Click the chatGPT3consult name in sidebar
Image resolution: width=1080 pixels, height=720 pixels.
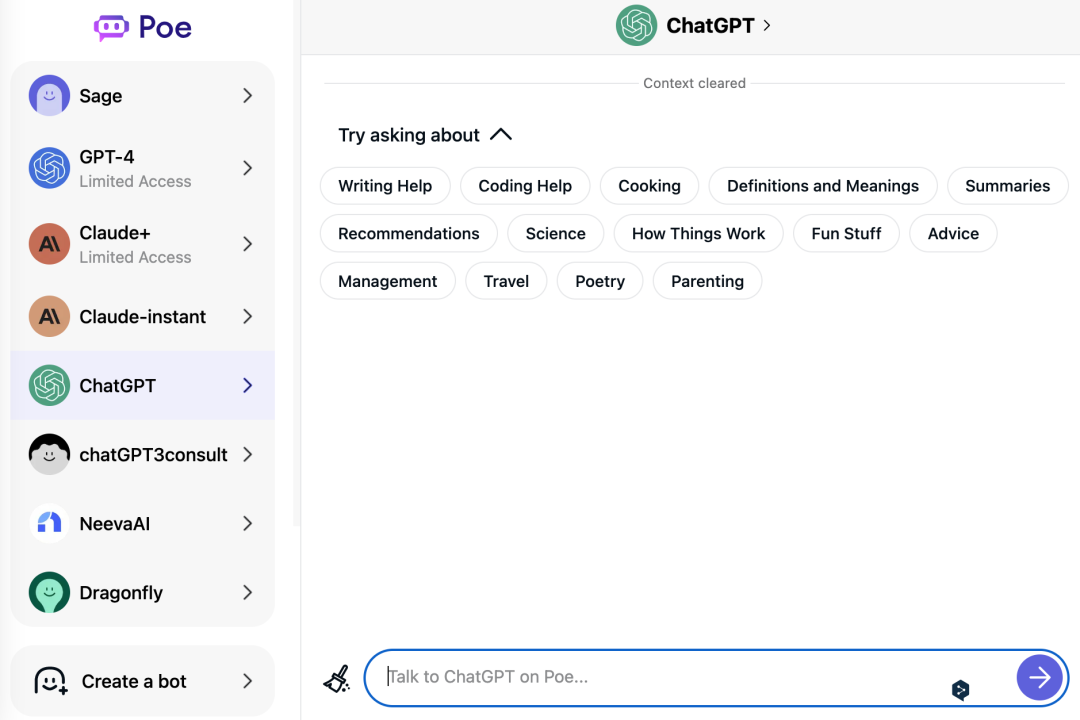[x=153, y=455]
